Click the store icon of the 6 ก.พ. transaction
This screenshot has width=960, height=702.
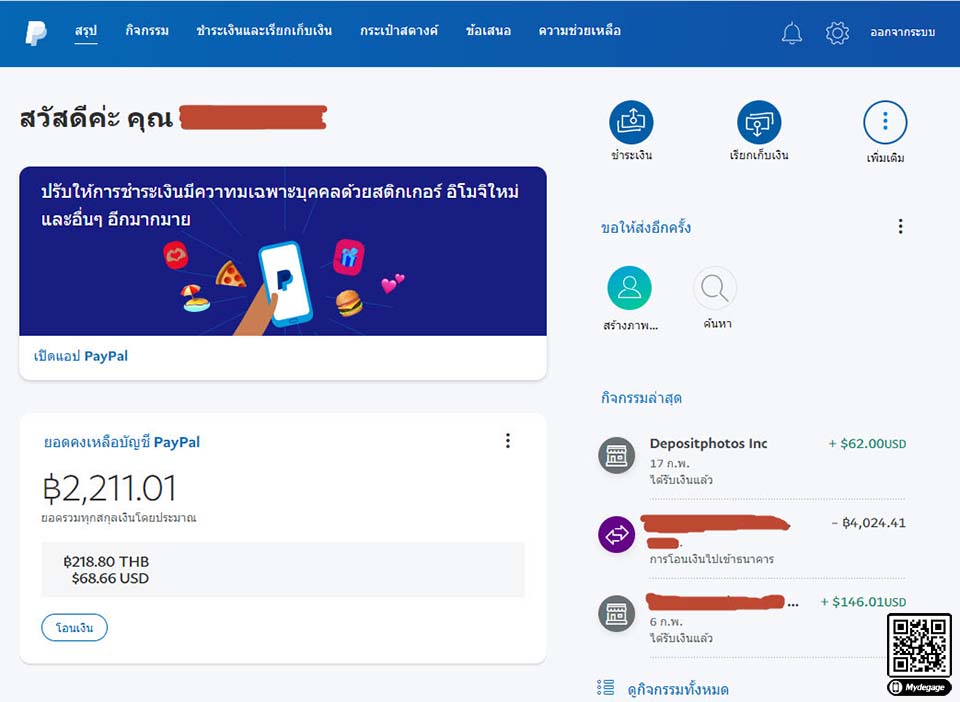(617, 614)
